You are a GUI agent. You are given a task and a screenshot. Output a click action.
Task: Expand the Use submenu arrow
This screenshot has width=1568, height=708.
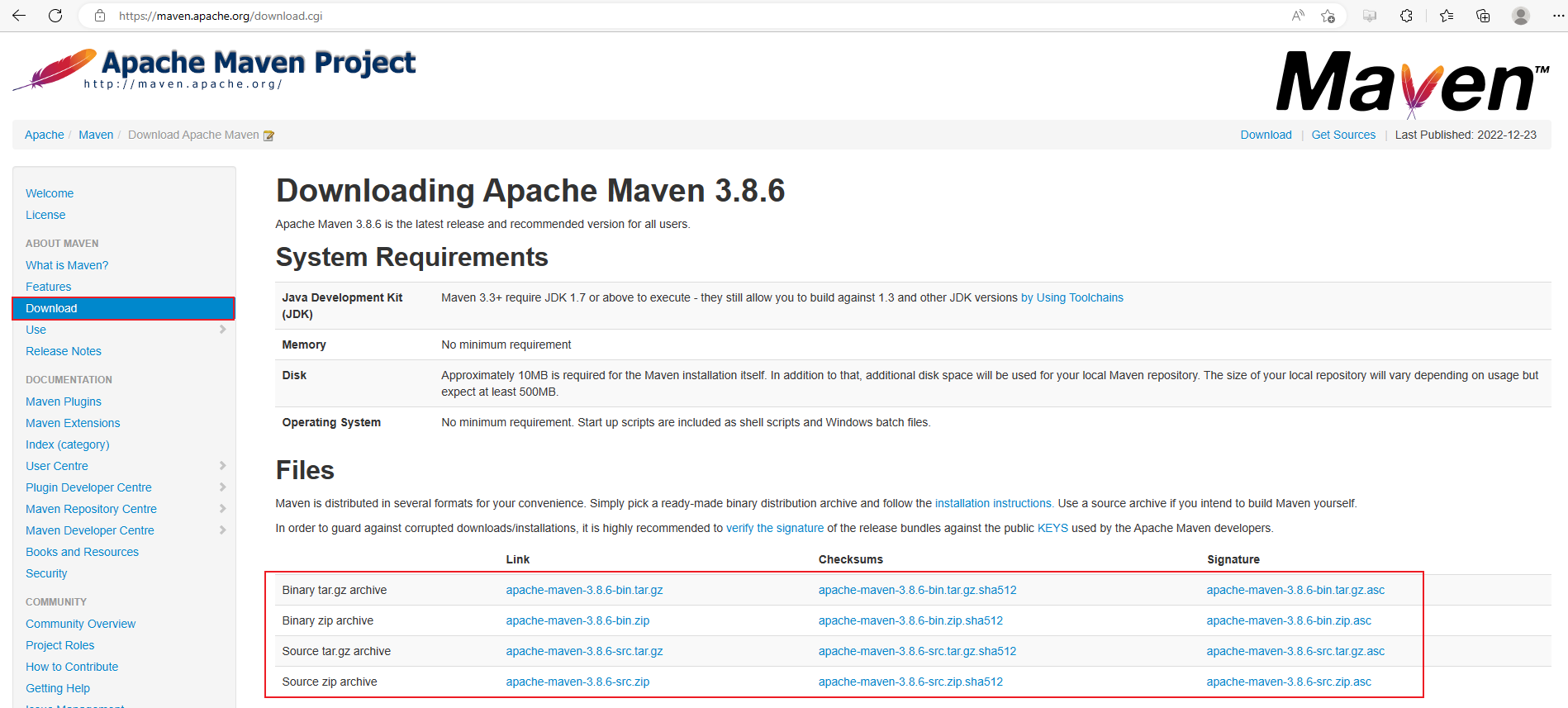[x=222, y=330]
